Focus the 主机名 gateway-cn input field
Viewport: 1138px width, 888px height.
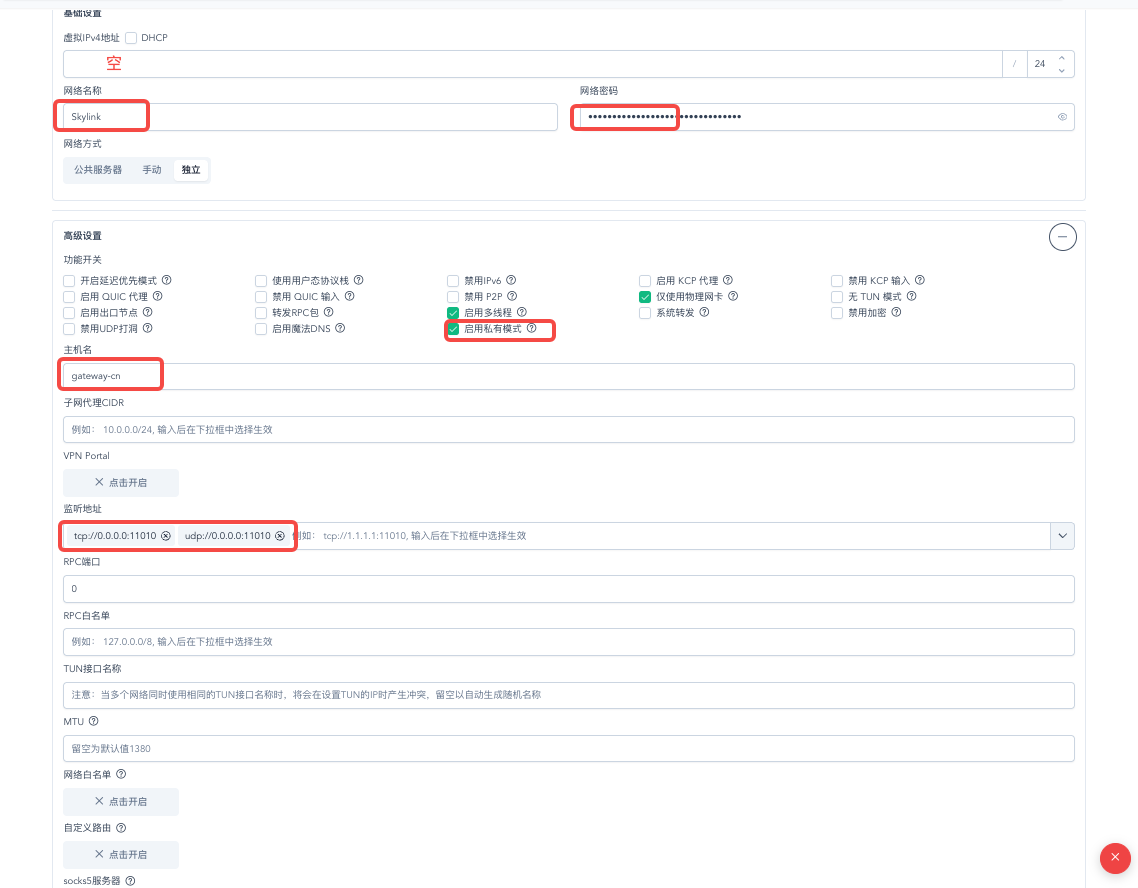coord(568,377)
